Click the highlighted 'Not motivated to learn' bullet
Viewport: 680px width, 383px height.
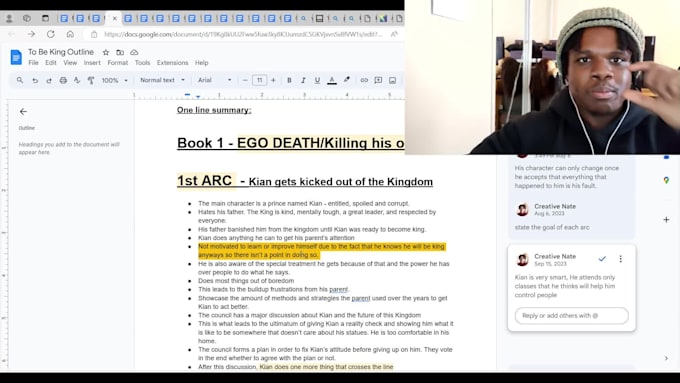[321, 251]
